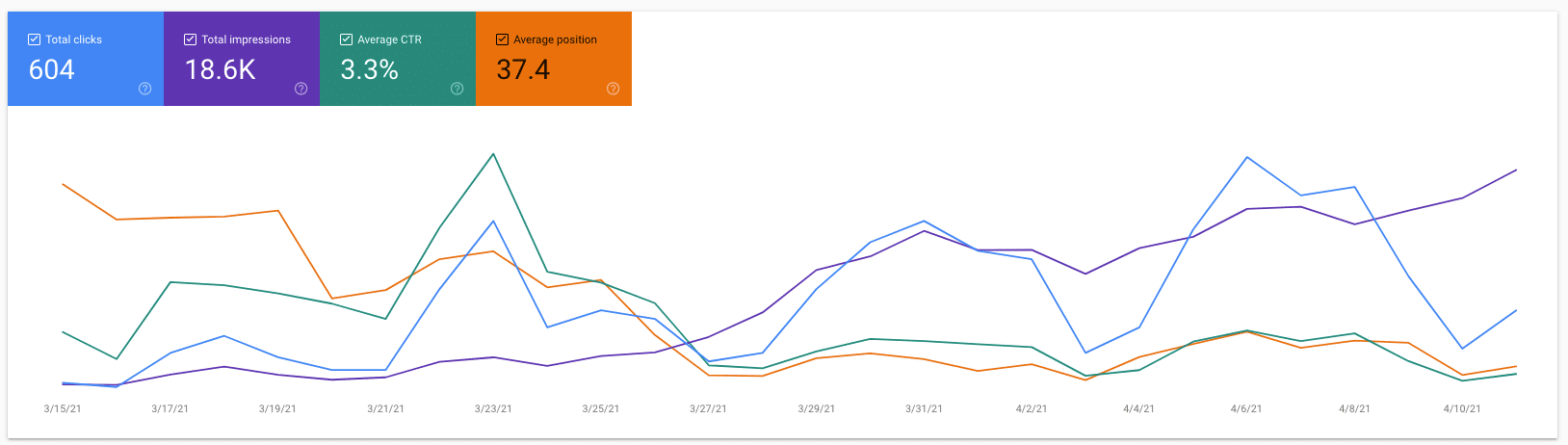Click the 3/31/21 date axis label
The image size is (1568, 445).
925,408
